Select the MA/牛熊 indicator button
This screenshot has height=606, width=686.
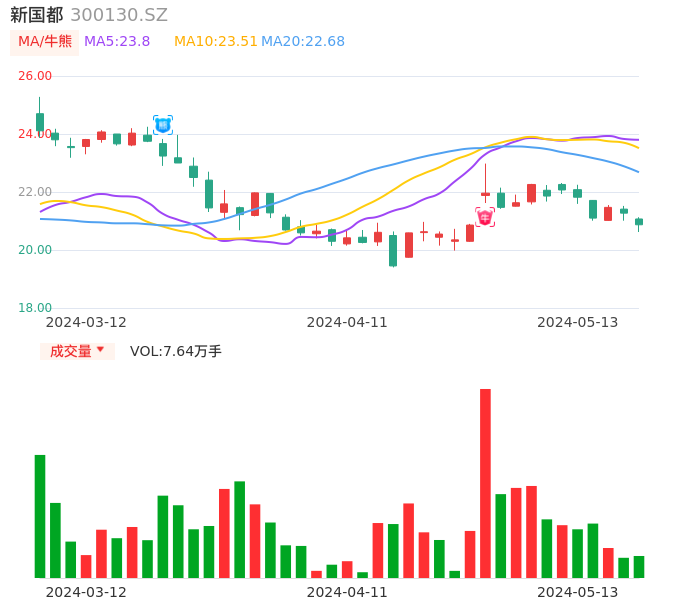pyautogui.click(x=45, y=42)
